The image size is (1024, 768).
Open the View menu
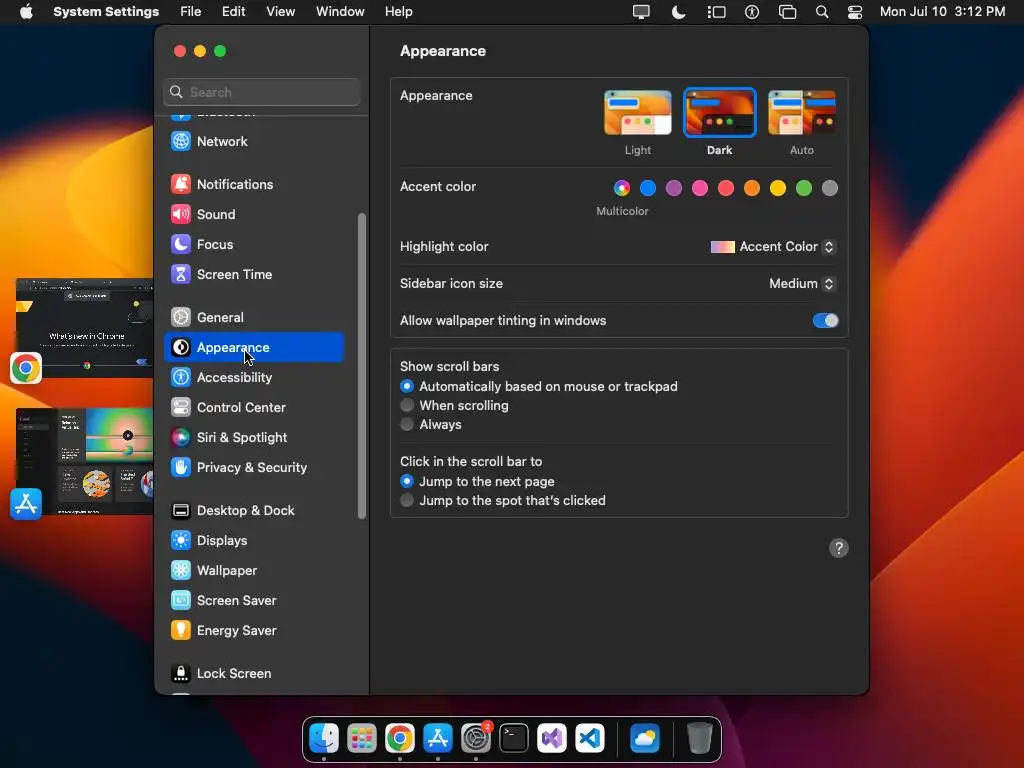(x=281, y=12)
